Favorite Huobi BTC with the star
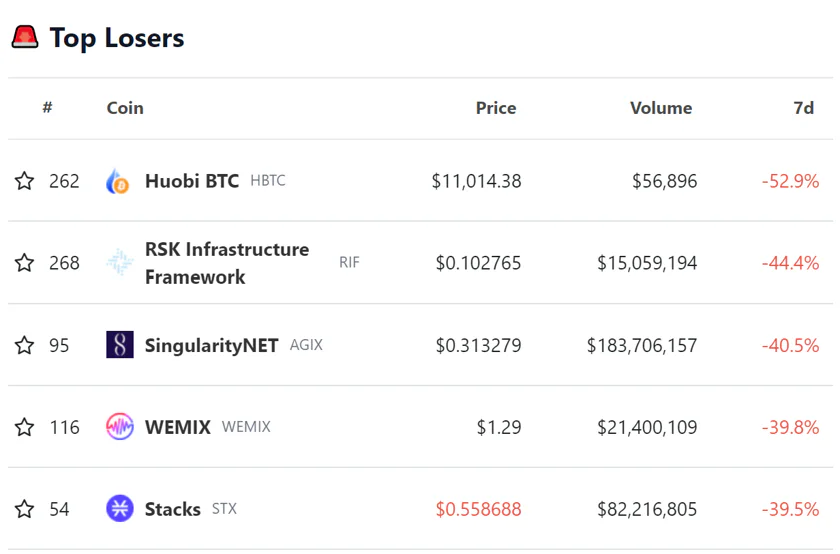The width and height of the screenshot is (840, 554). (x=24, y=181)
